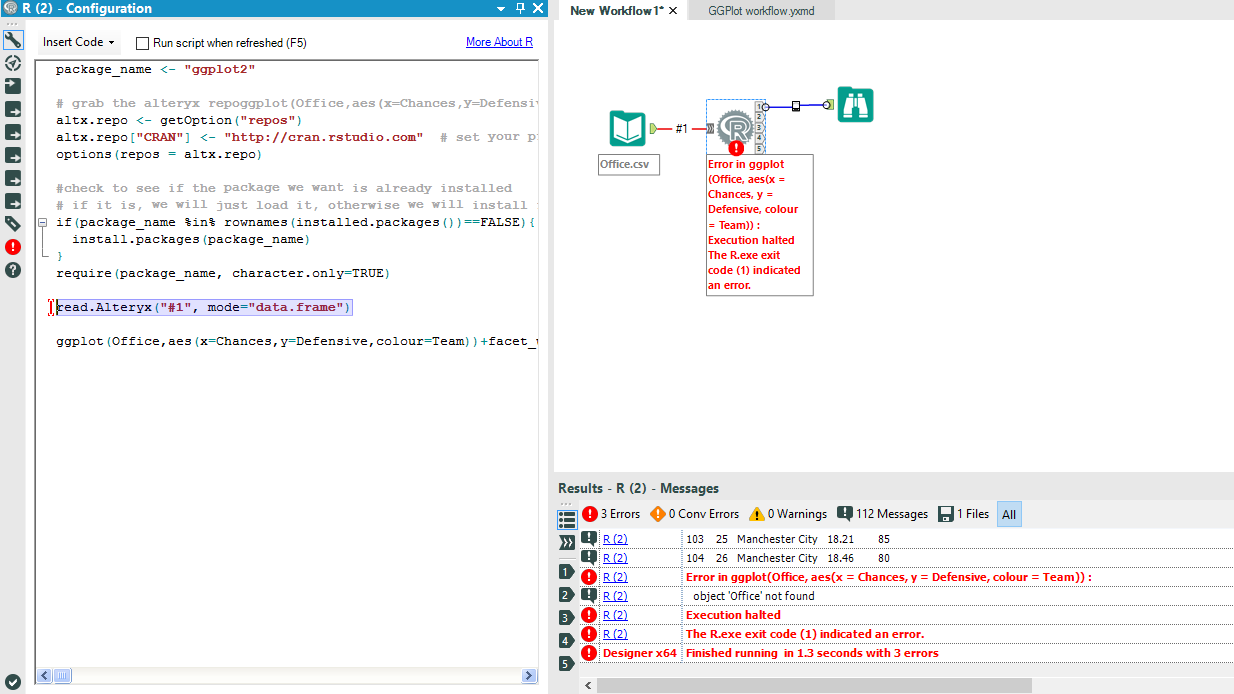Enable Run script when refreshed checkbox
This screenshot has height=694, width=1234.
click(x=143, y=43)
